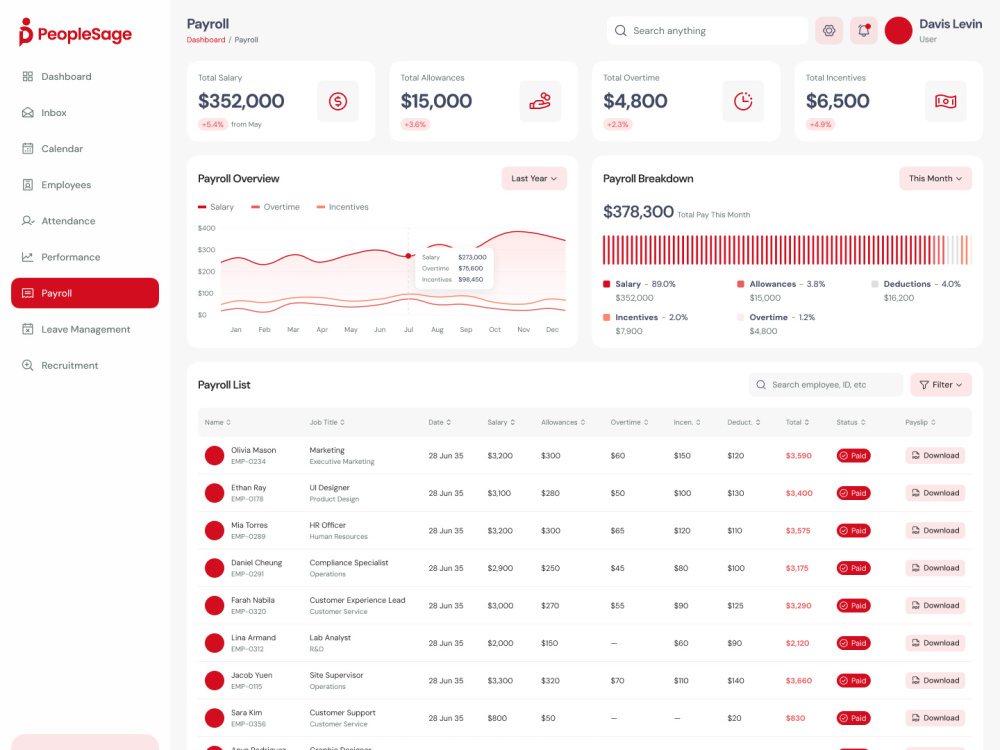
Task: Click the Paid status badge for Lina Armand
Action: (853, 643)
